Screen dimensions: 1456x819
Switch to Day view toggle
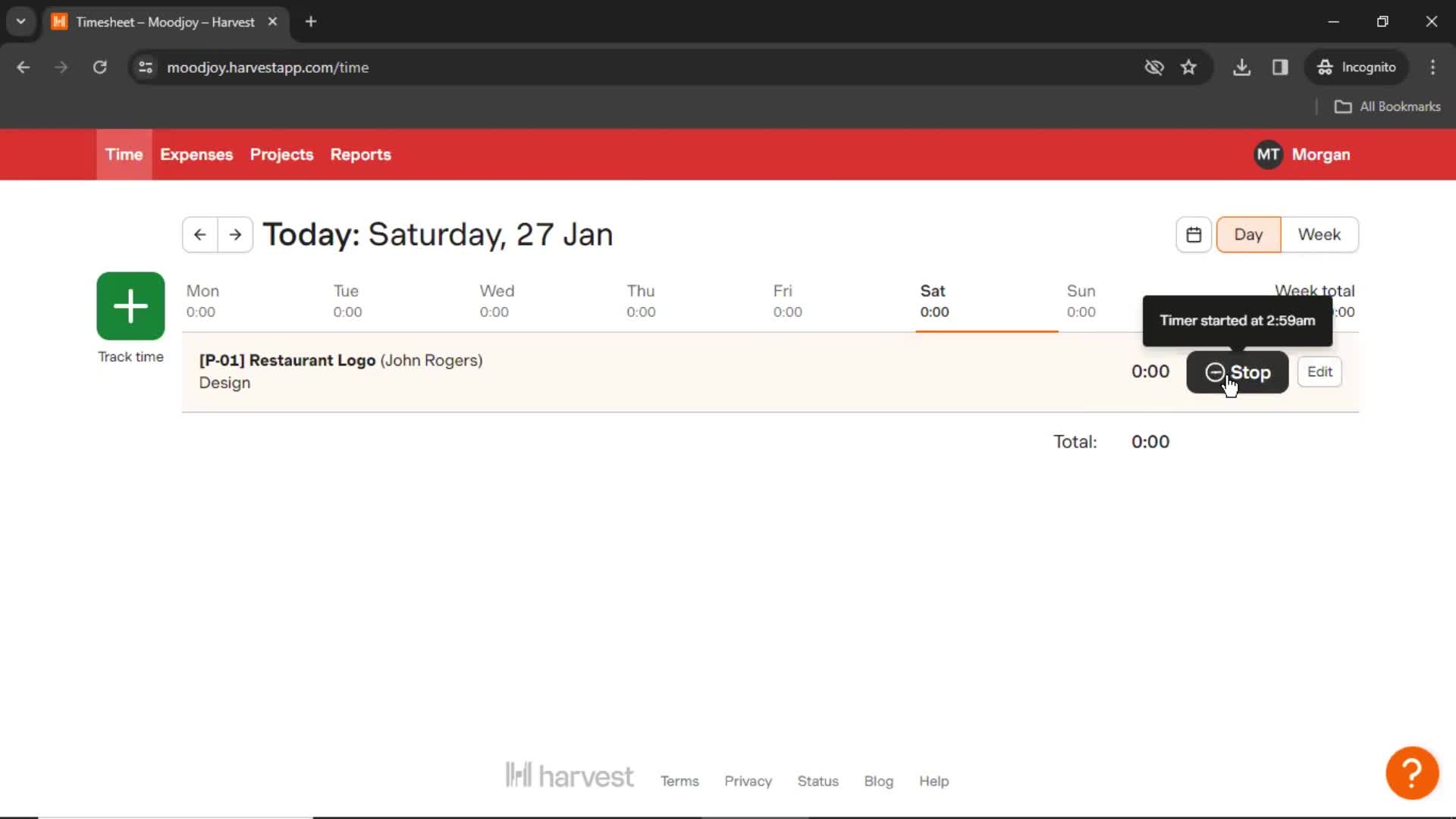1249,234
